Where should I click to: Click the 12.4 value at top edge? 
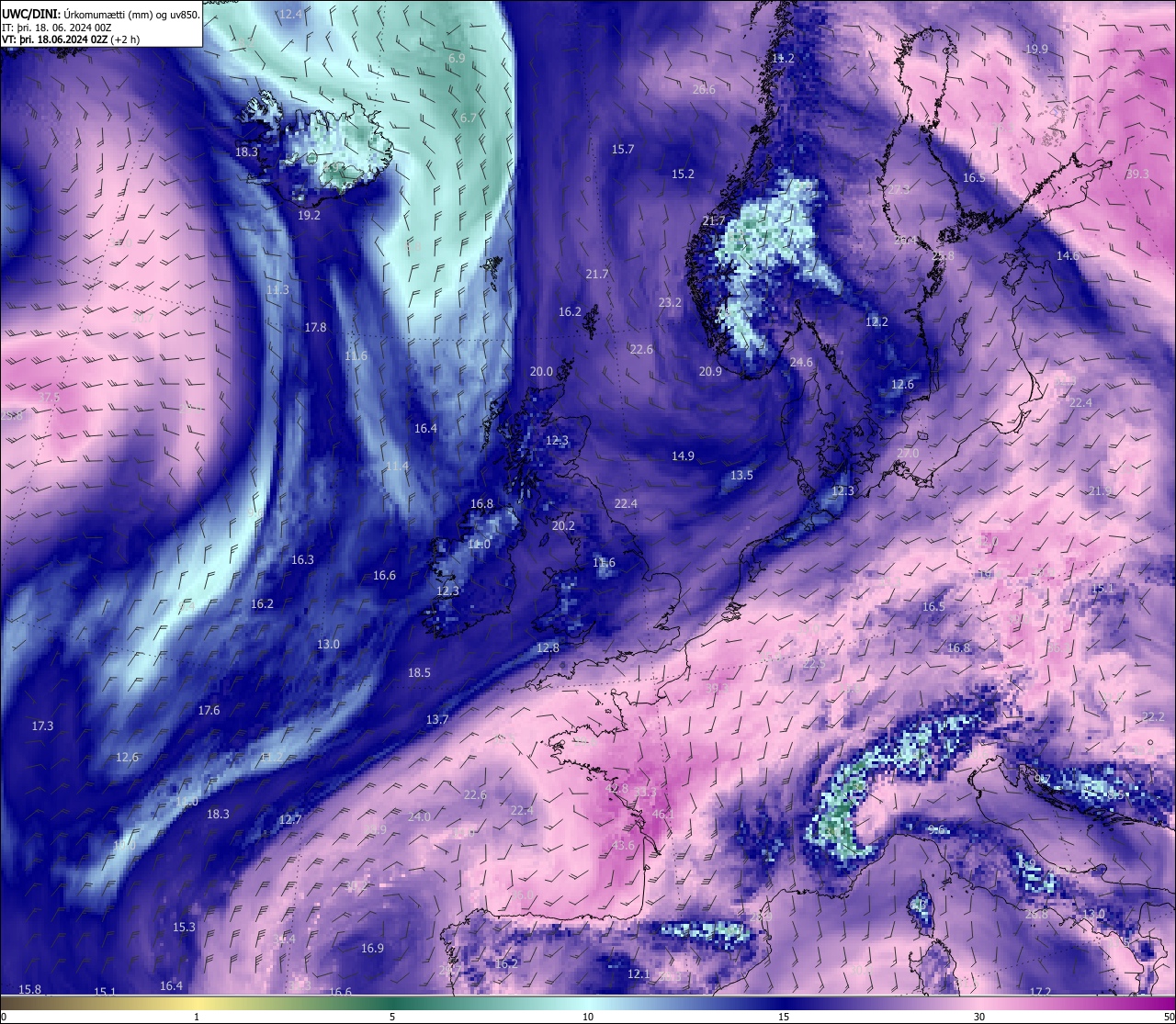point(290,14)
